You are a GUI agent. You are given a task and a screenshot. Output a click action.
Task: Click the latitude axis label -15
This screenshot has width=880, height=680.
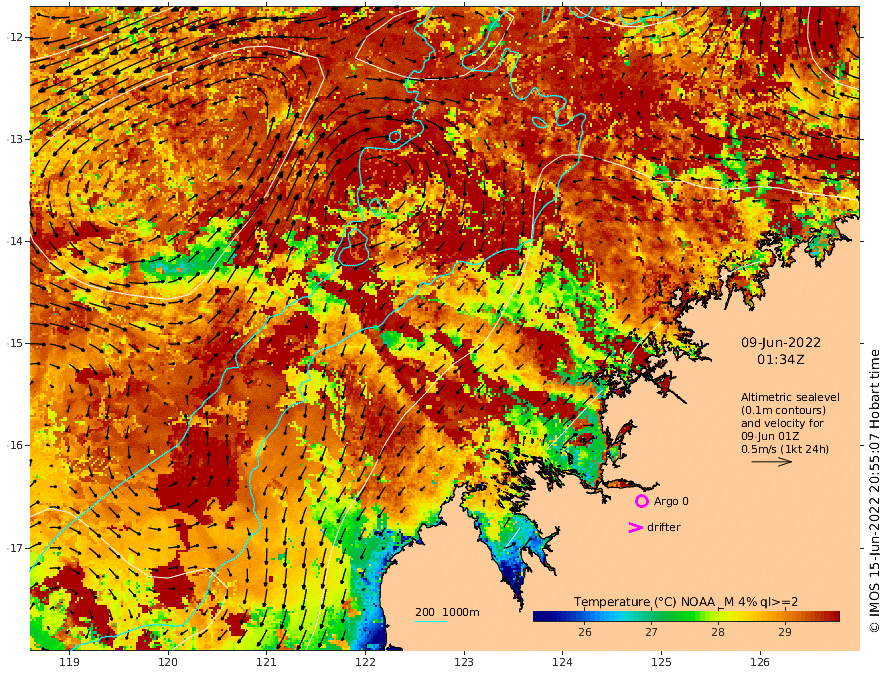point(14,343)
